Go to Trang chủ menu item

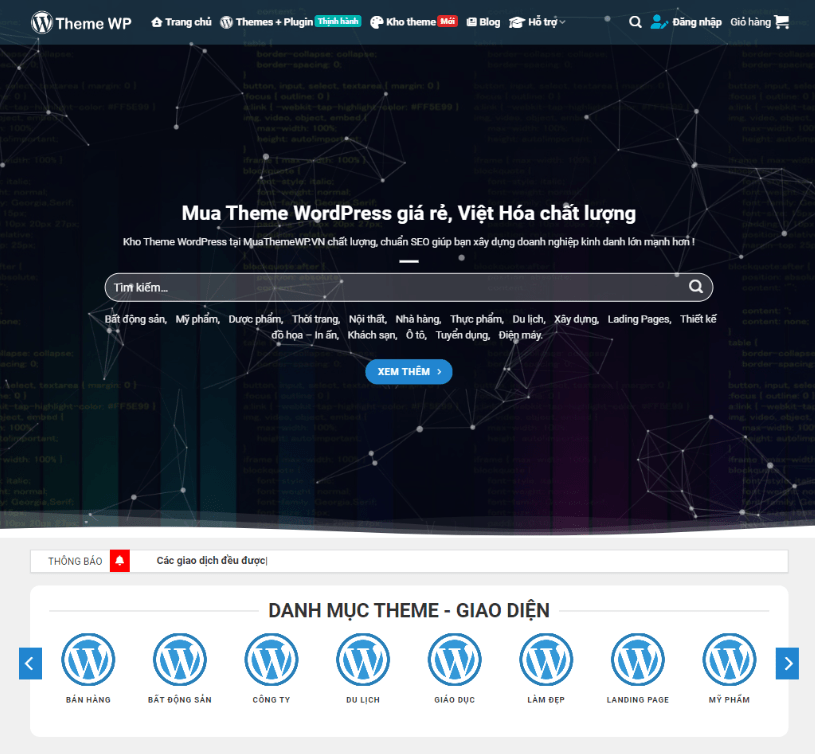tap(181, 22)
